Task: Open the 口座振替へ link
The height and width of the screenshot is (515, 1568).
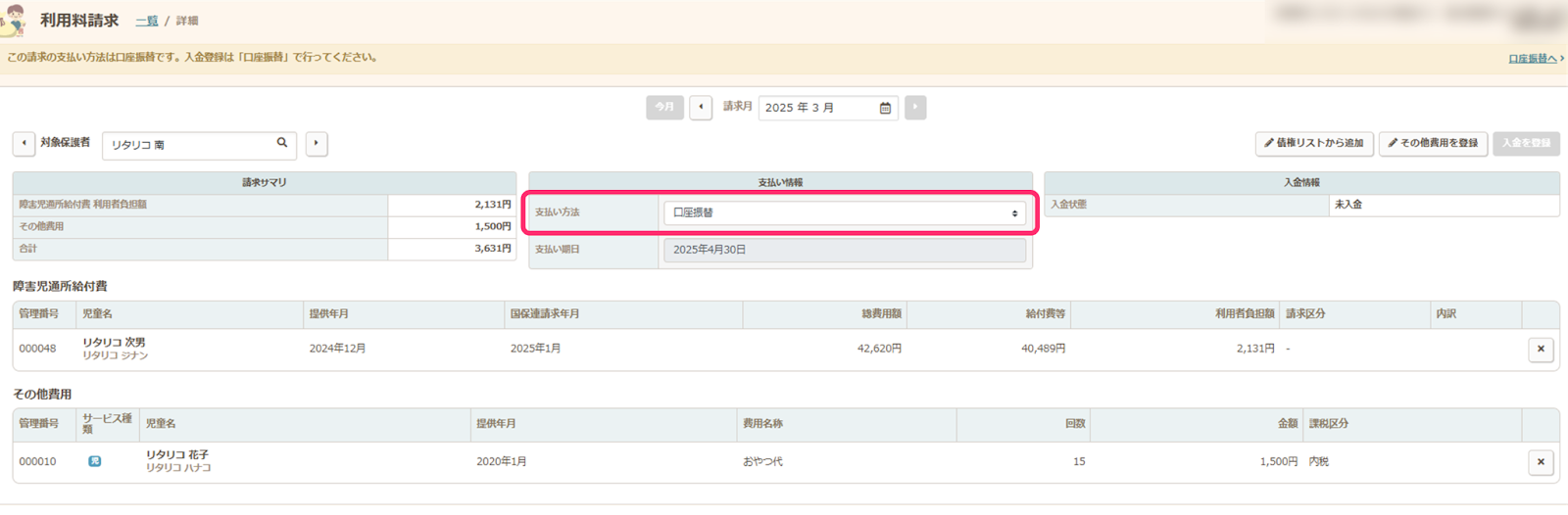Action: pyautogui.click(x=1533, y=59)
